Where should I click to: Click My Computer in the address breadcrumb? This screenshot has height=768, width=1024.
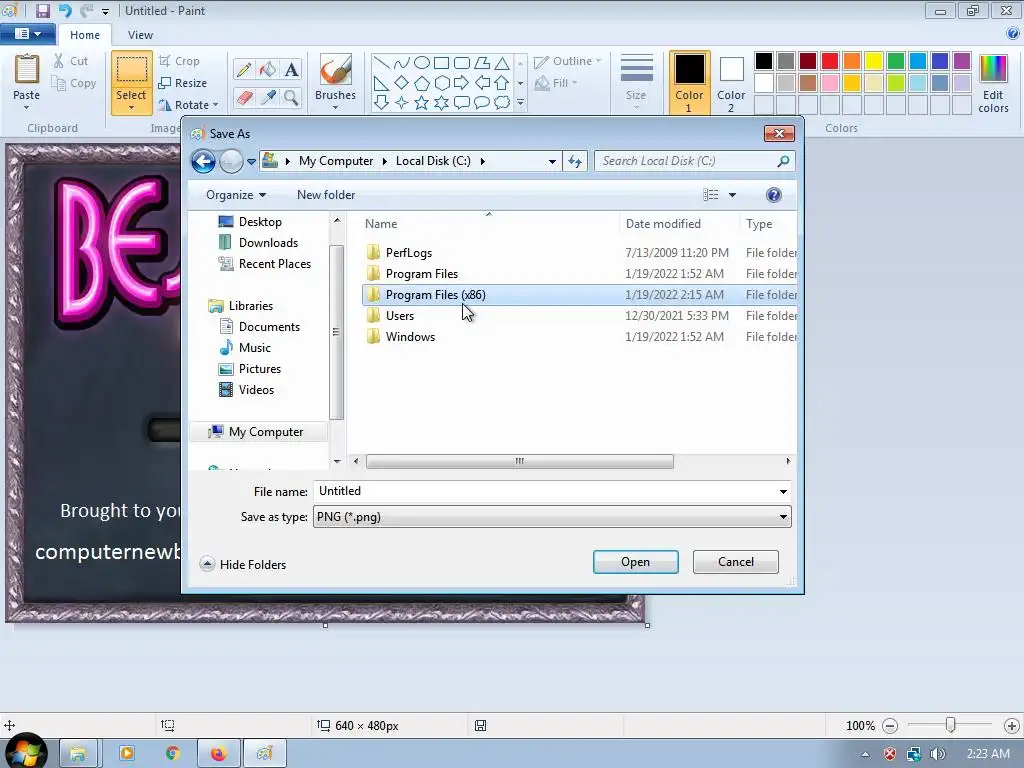pos(336,161)
